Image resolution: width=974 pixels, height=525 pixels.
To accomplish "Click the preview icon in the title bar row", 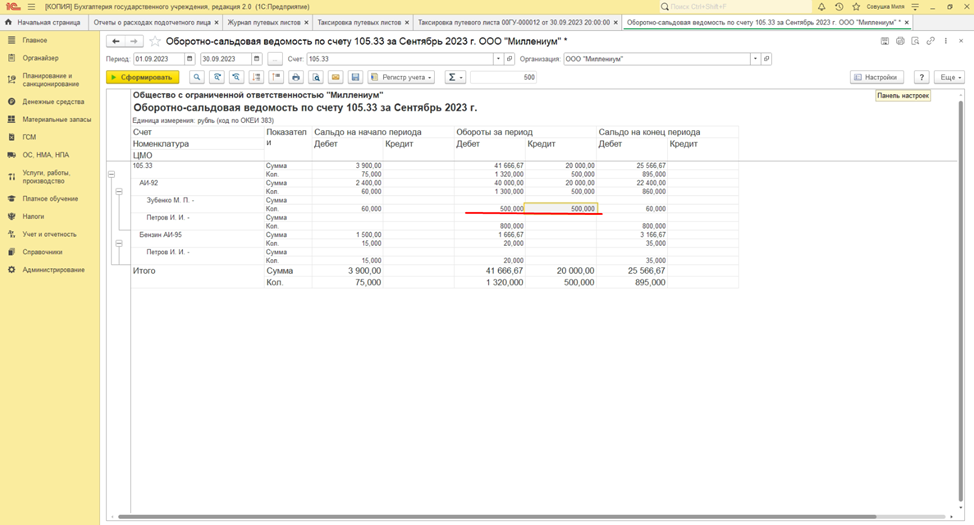I will tap(915, 41).
